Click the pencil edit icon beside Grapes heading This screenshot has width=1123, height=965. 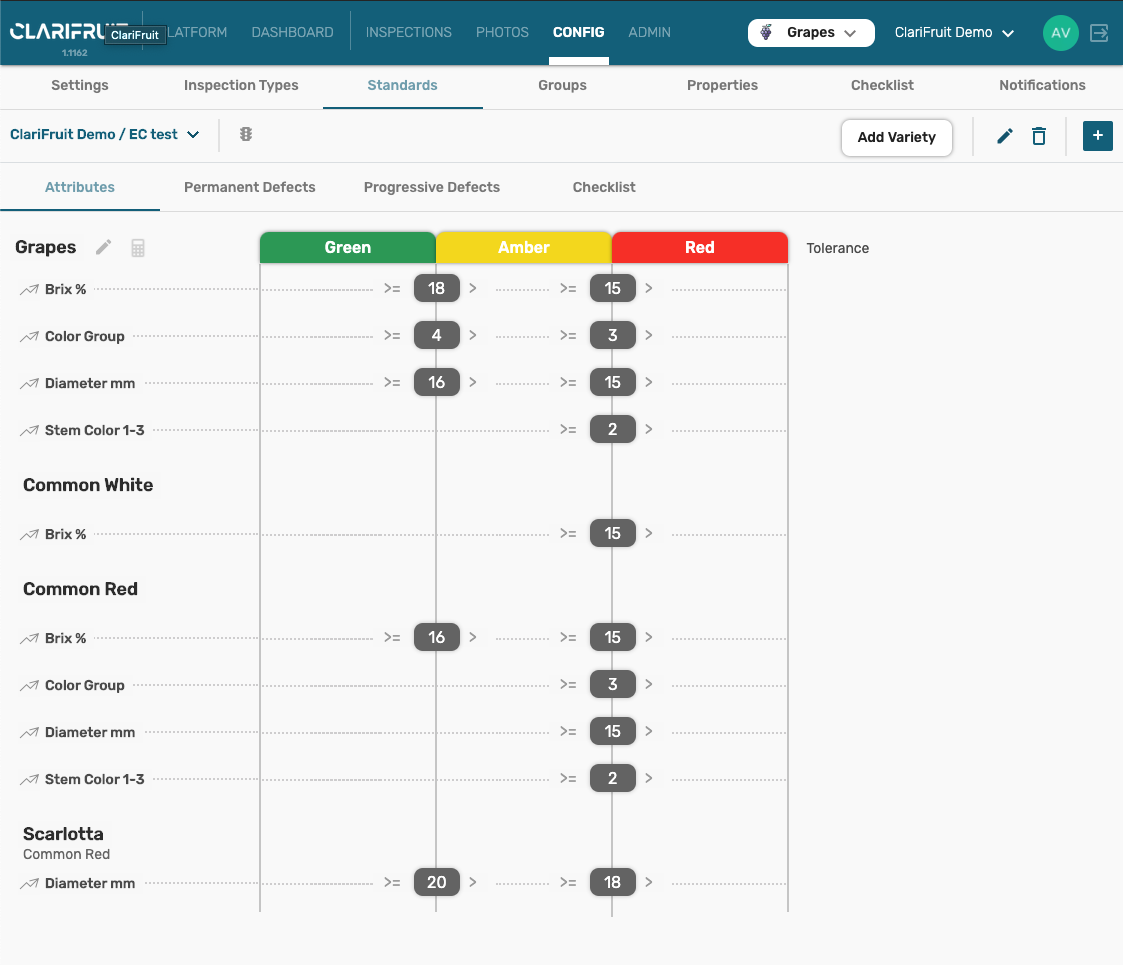103,248
